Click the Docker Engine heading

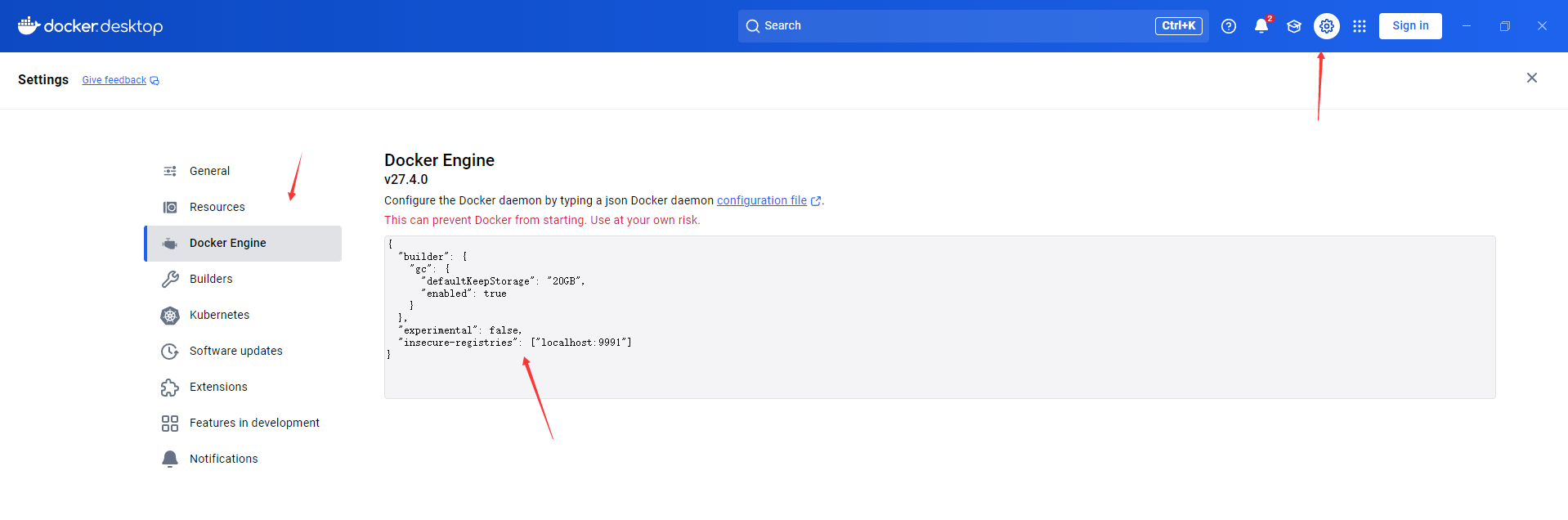click(x=440, y=160)
